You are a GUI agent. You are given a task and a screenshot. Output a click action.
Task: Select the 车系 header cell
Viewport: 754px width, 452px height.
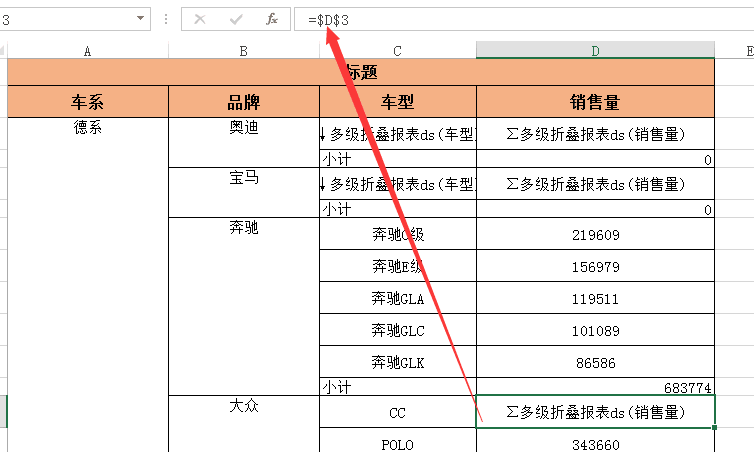(x=88, y=102)
